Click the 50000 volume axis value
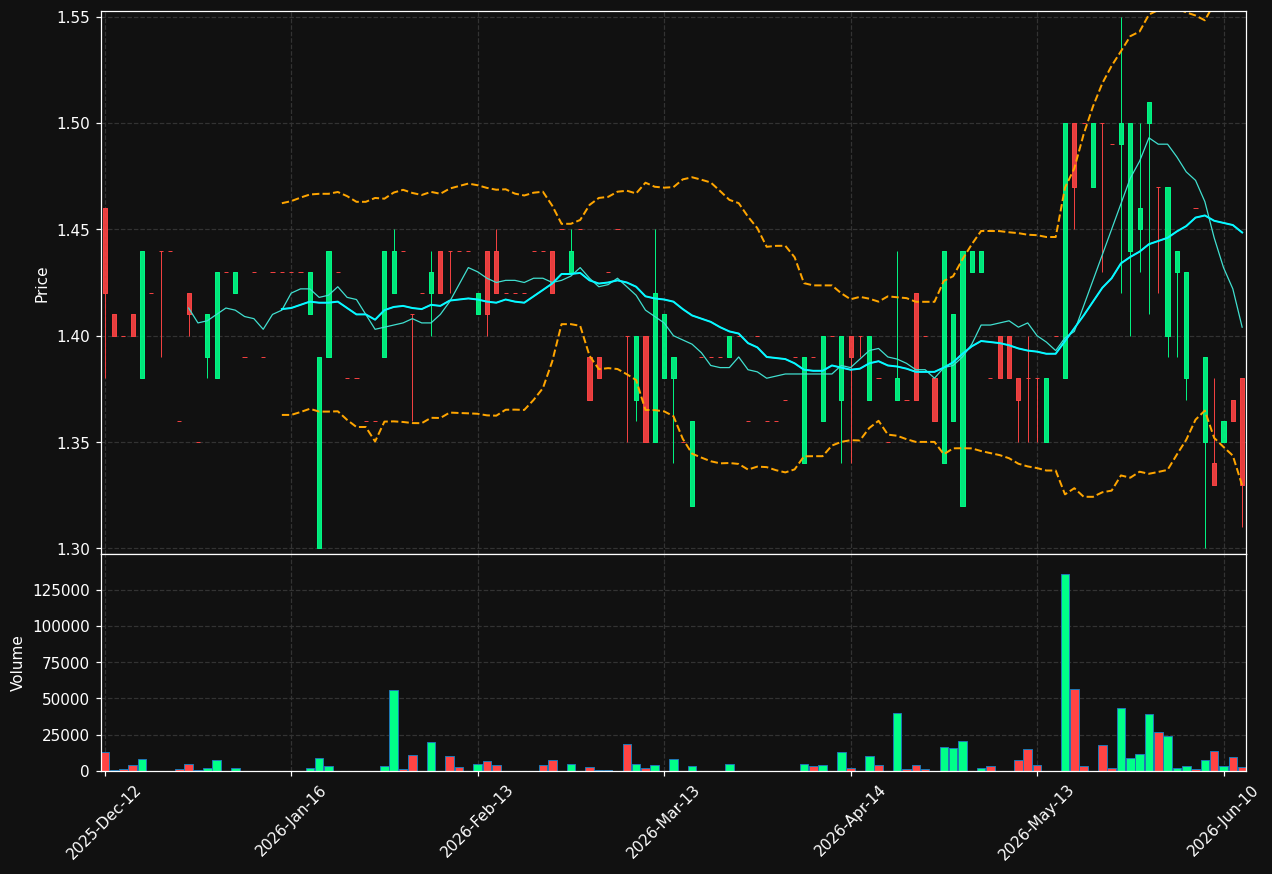This screenshot has width=1272, height=874. tap(66, 698)
